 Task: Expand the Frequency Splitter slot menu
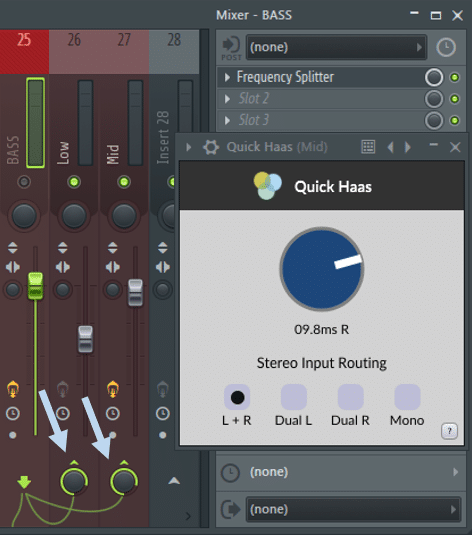click(x=227, y=77)
